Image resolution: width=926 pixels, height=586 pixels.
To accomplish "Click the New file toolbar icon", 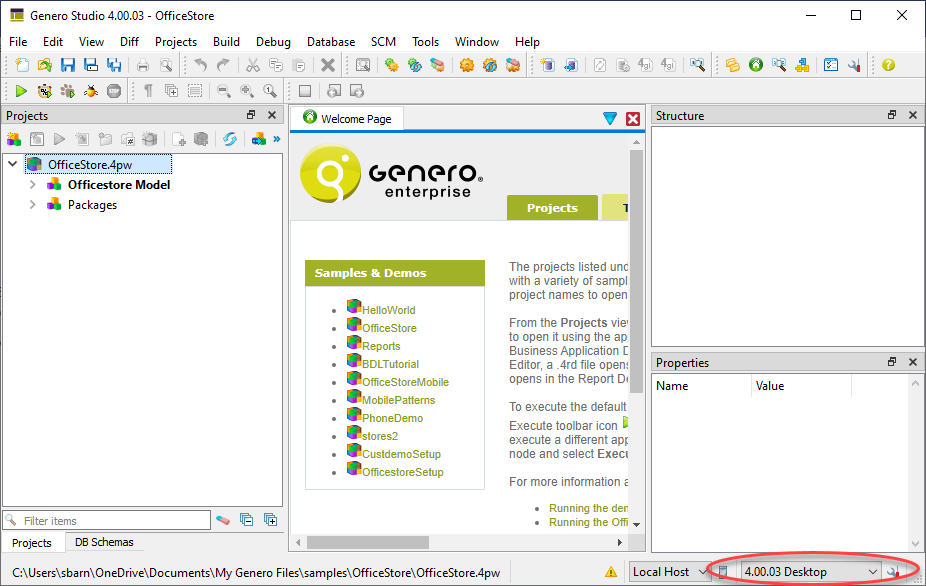I will (x=22, y=65).
